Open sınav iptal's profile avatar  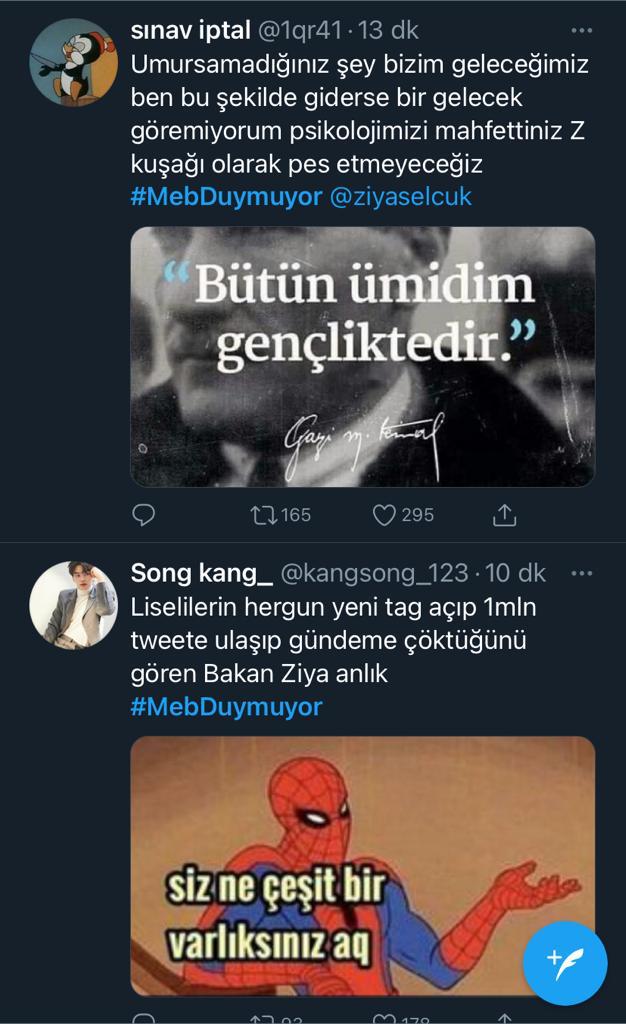click(x=73, y=62)
